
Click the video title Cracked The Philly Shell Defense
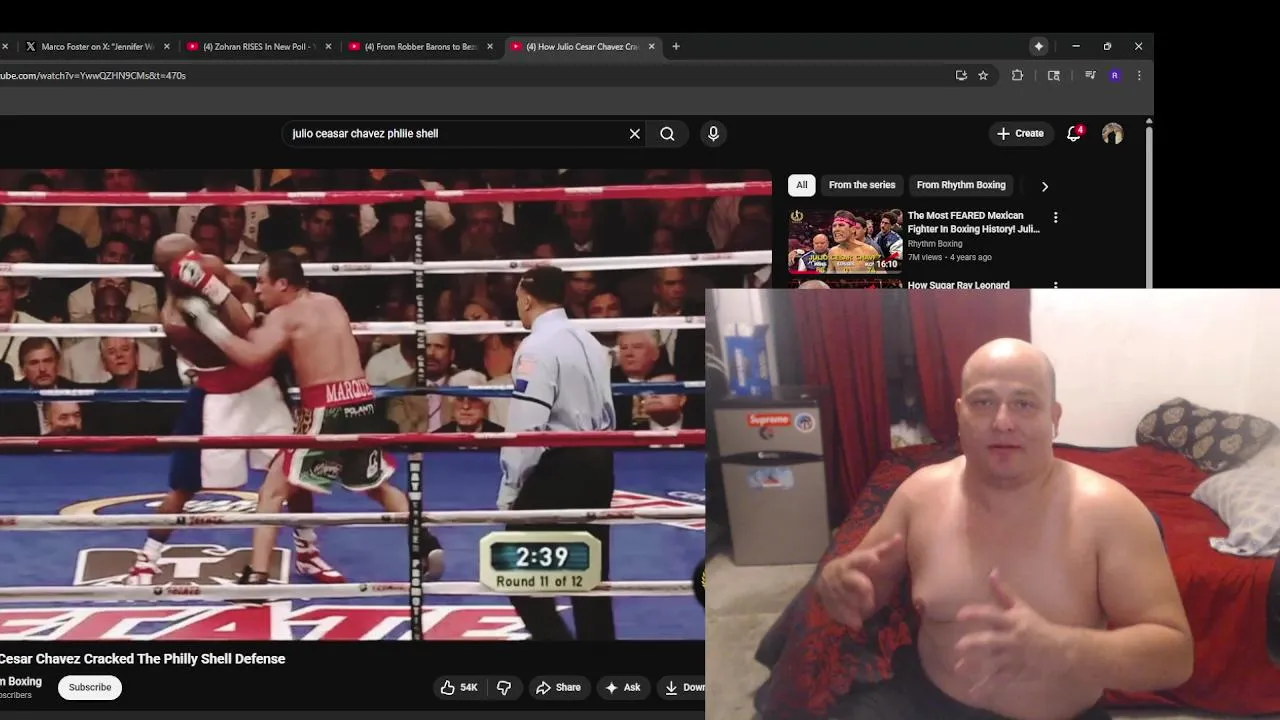(x=142, y=659)
